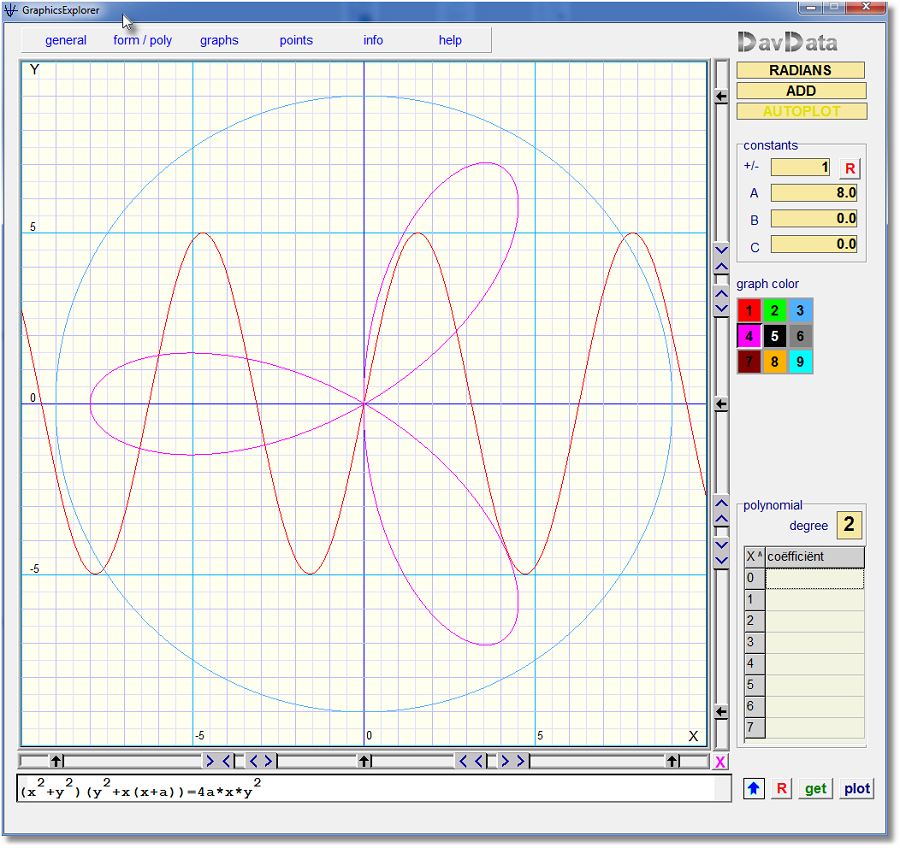The image size is (900, 848).
Task: Click the red R button beside +/- constant
Action: coord(849,168)
